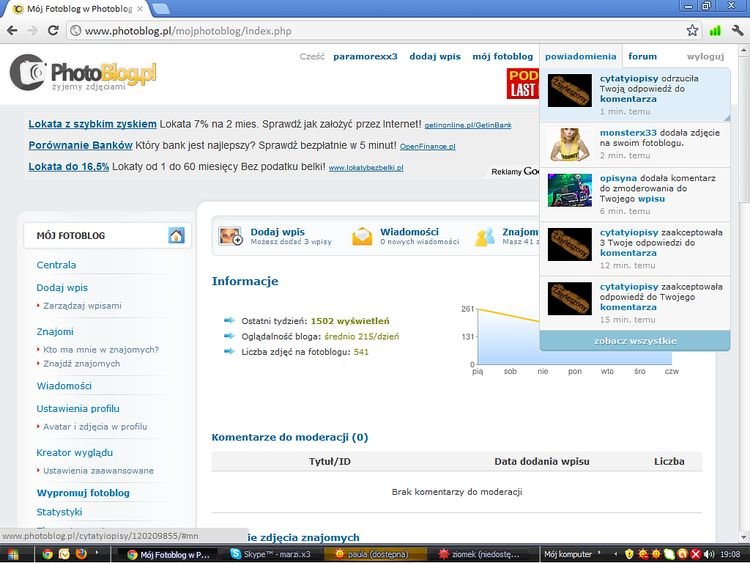Image resolution: width=750 pixels, height=563 pixels.
Task: Toggle the powiadomienia notifications dropdown
Action: pyautogui.click(x=581, y=56)
